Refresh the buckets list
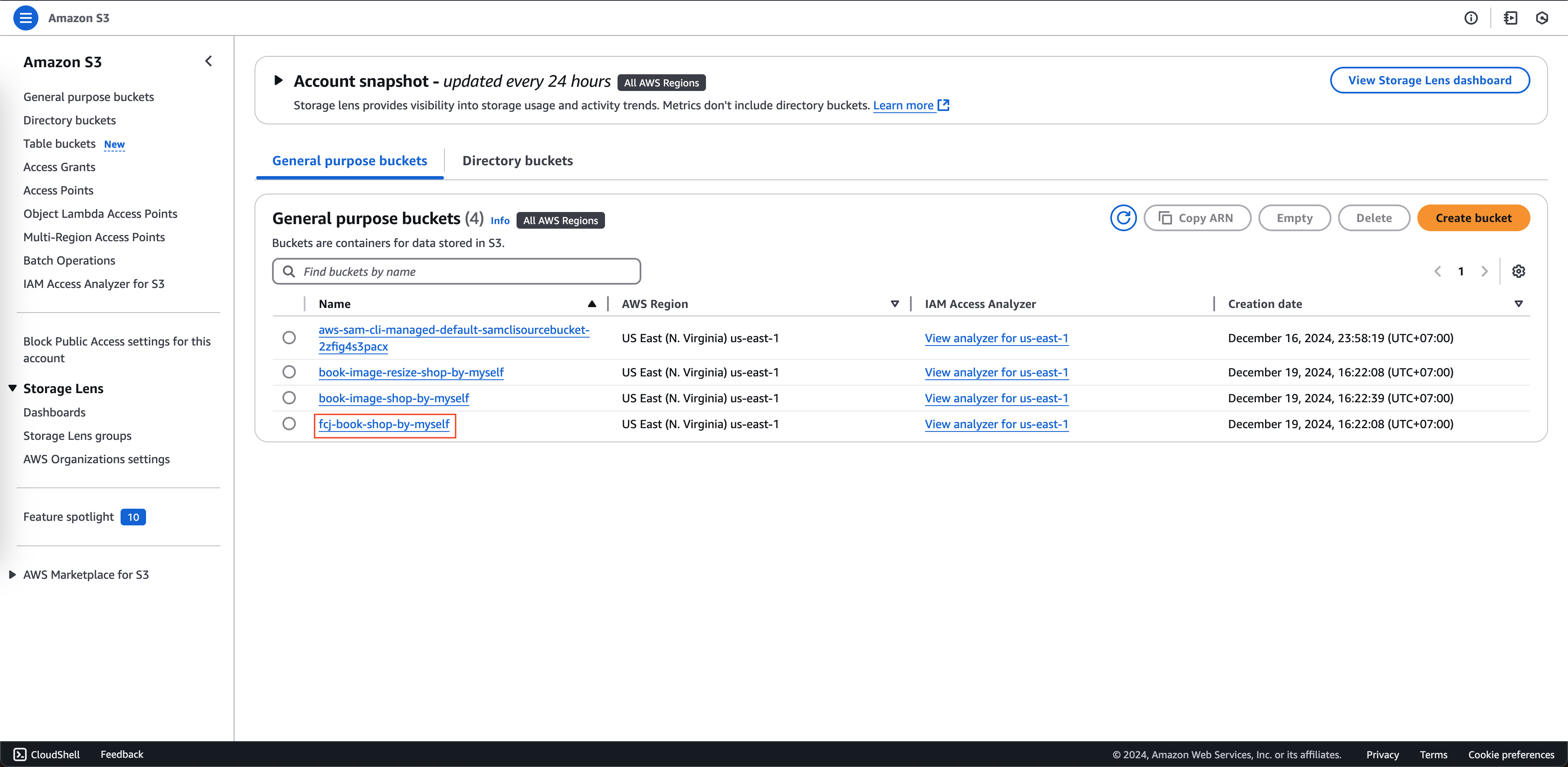 (x=1123, y=218)
